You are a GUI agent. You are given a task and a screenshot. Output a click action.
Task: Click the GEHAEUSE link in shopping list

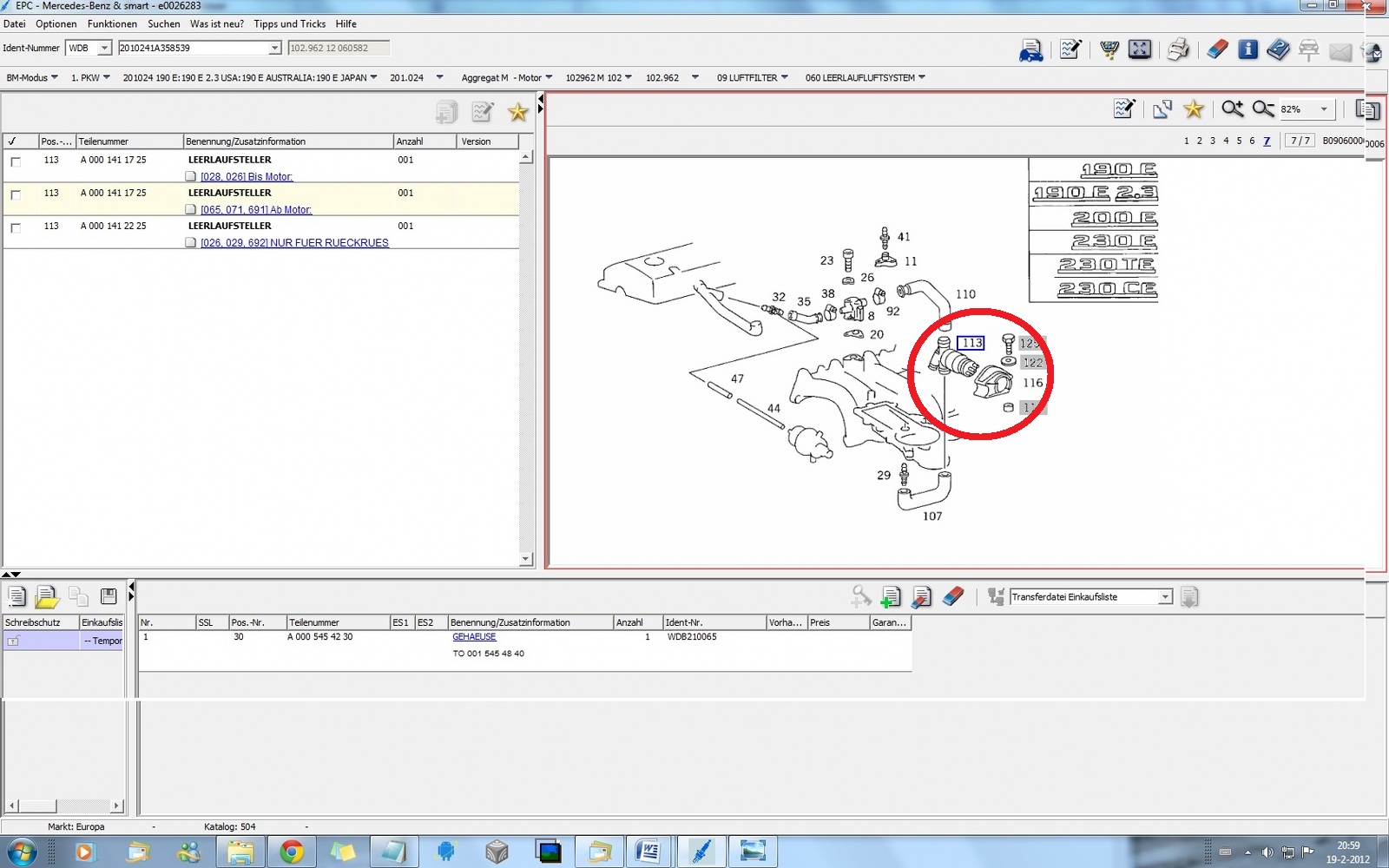tap(474, 637)
